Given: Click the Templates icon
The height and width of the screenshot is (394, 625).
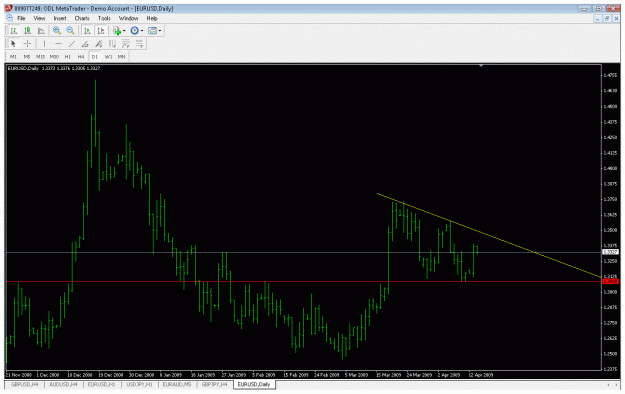Looking at the screenshot, I should (x=152, y=31).
